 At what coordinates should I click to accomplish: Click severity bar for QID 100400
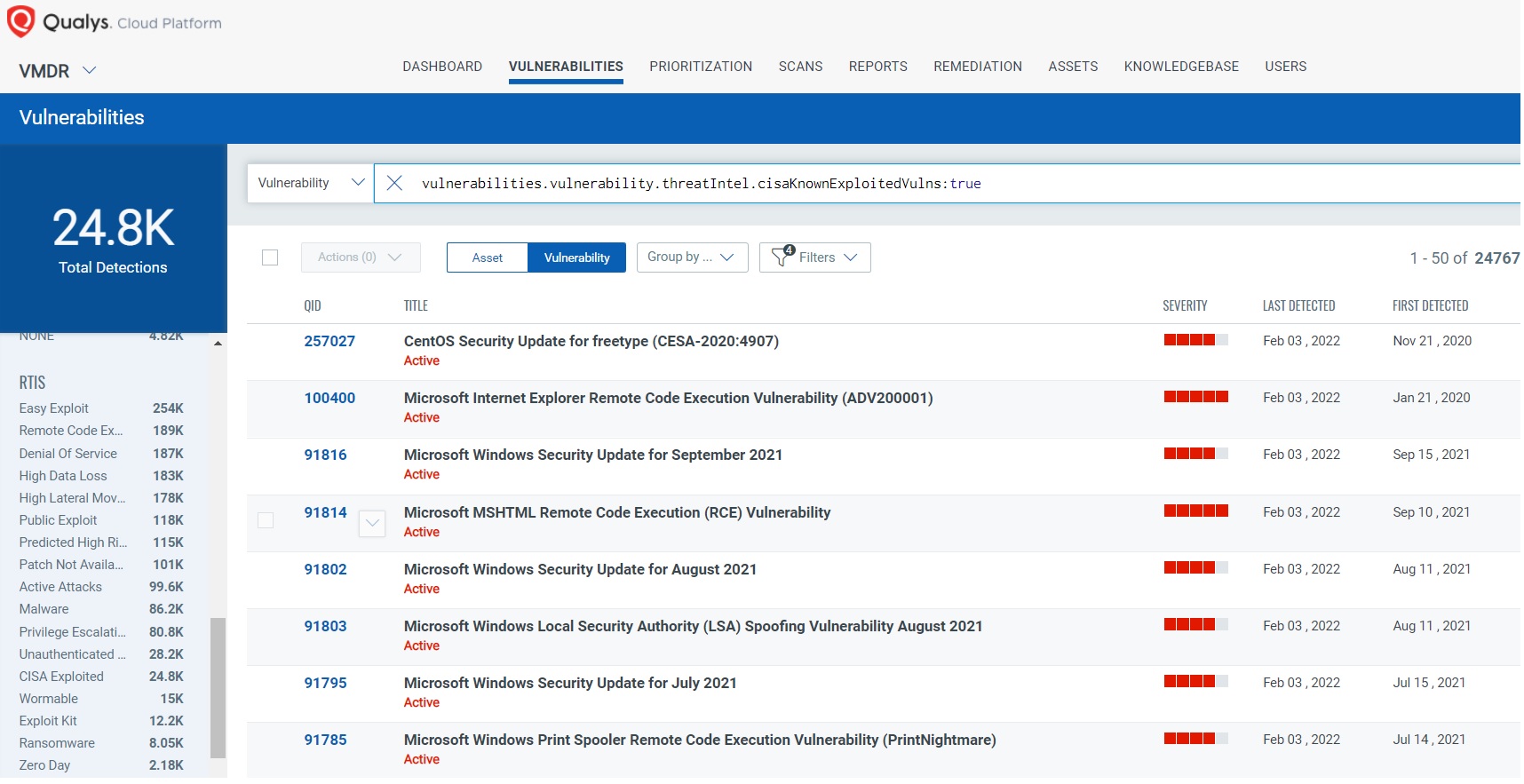pos(1195,397)
